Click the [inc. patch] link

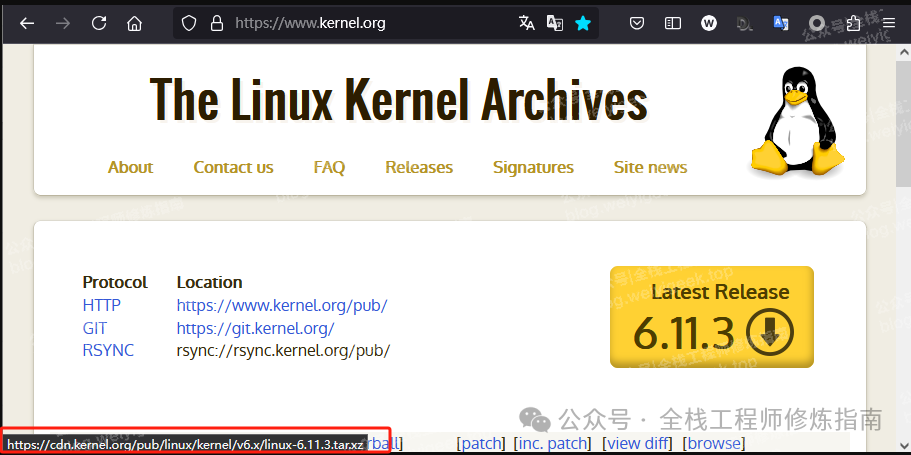(552, 443)
